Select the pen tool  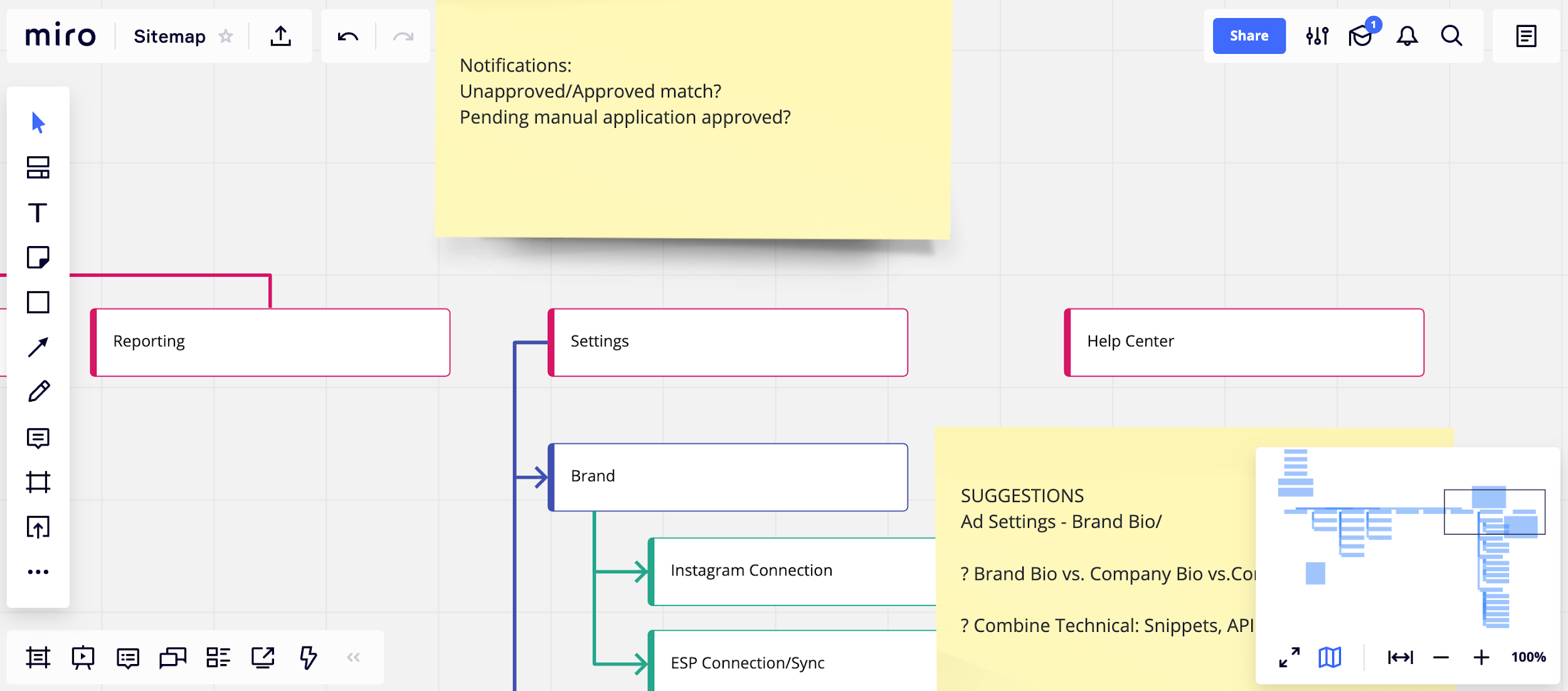pyautogui.click(x=39, y=391)
